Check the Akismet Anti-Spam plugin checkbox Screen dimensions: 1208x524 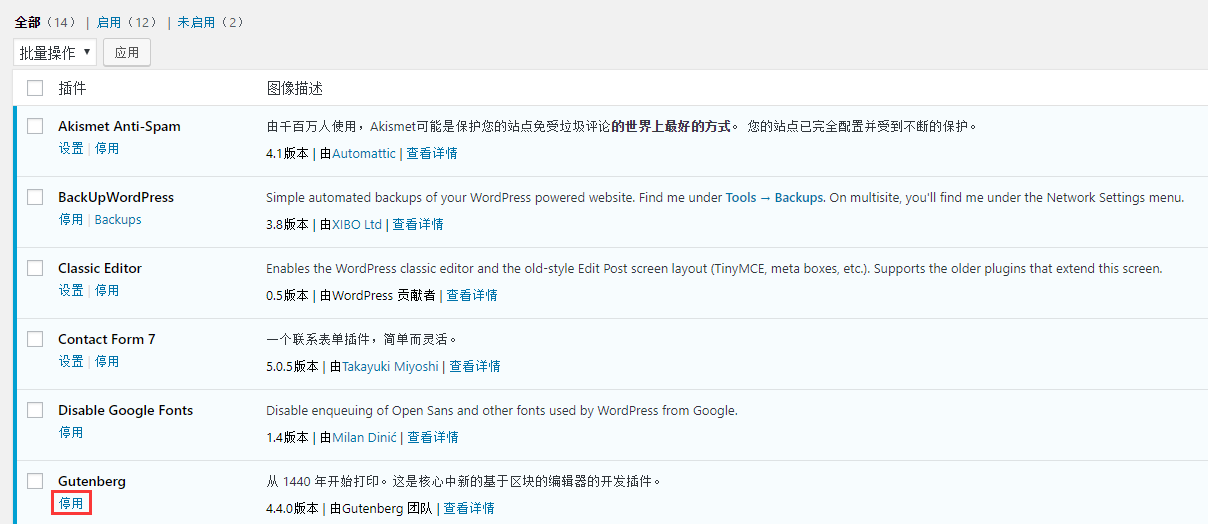pyautogui.click(x=35, y=126)
